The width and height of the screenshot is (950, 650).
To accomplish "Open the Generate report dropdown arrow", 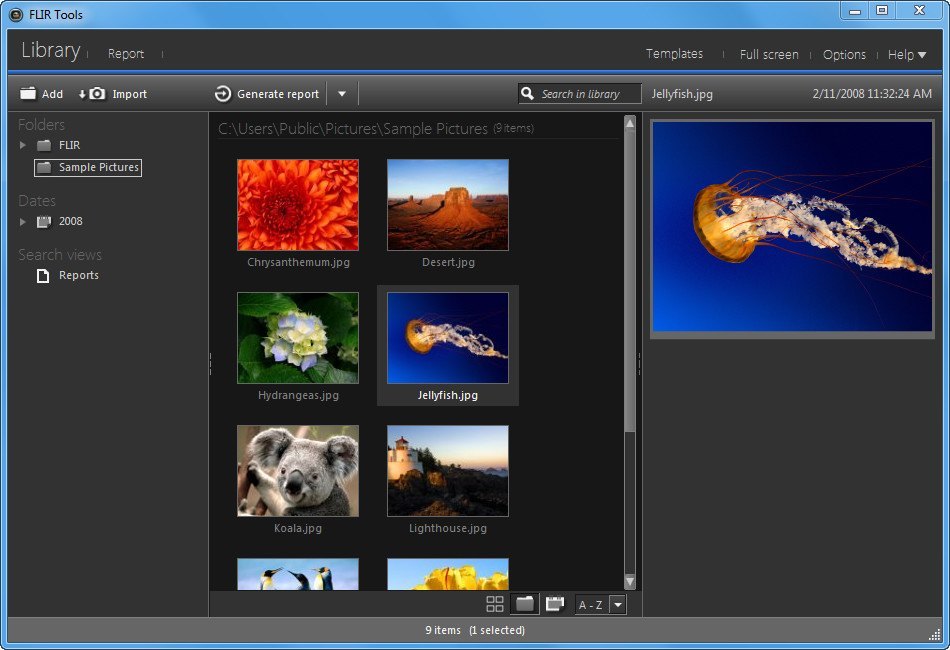I will point(342,93).
